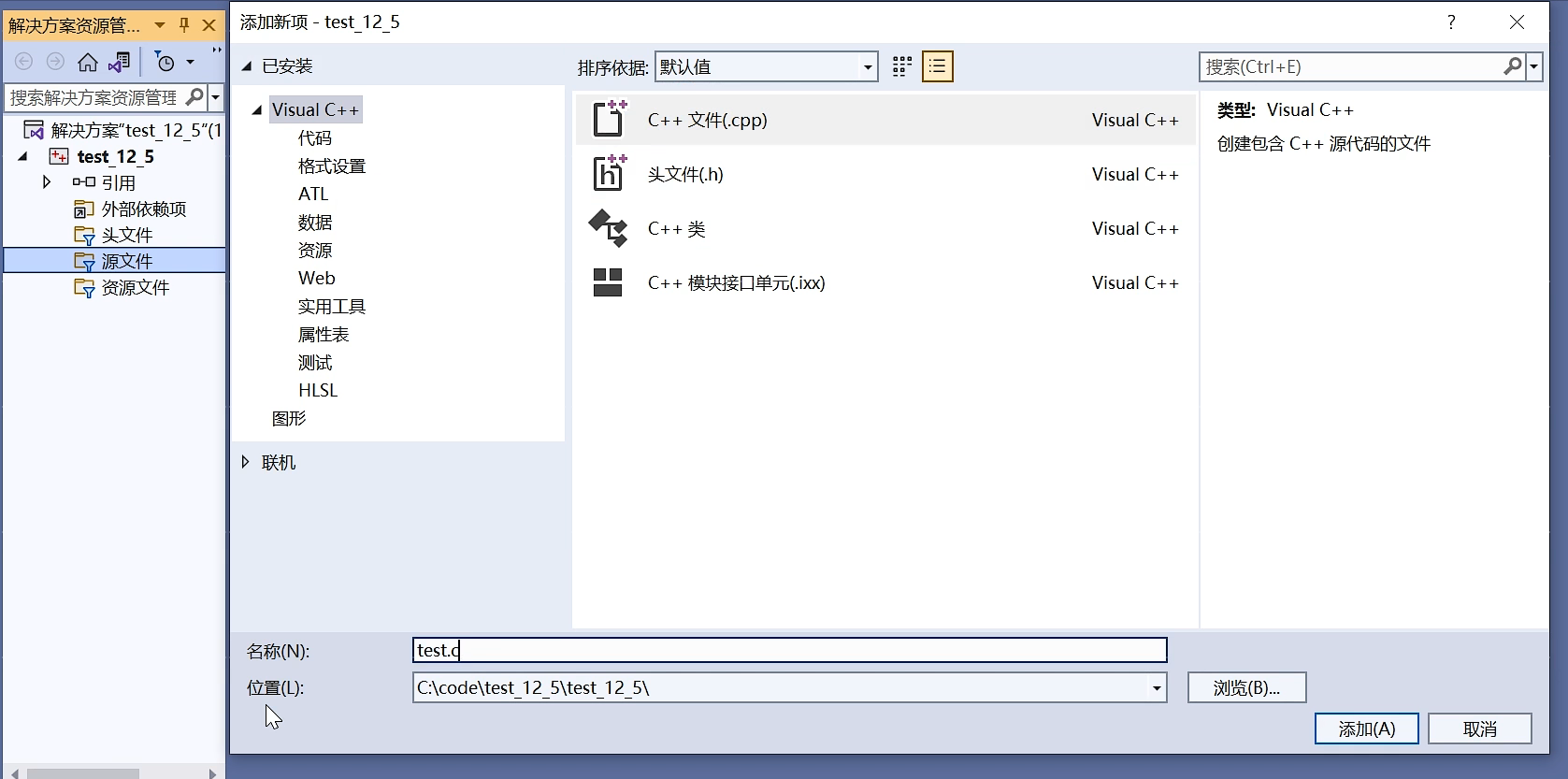Select the C++ 文件(.cpp) template icon
Screen dimensions: 1568x779
tap(609, 120)
